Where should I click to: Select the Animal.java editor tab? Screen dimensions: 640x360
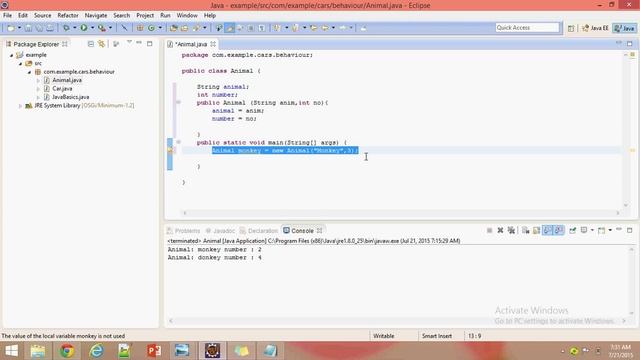[x=191, y=44]
